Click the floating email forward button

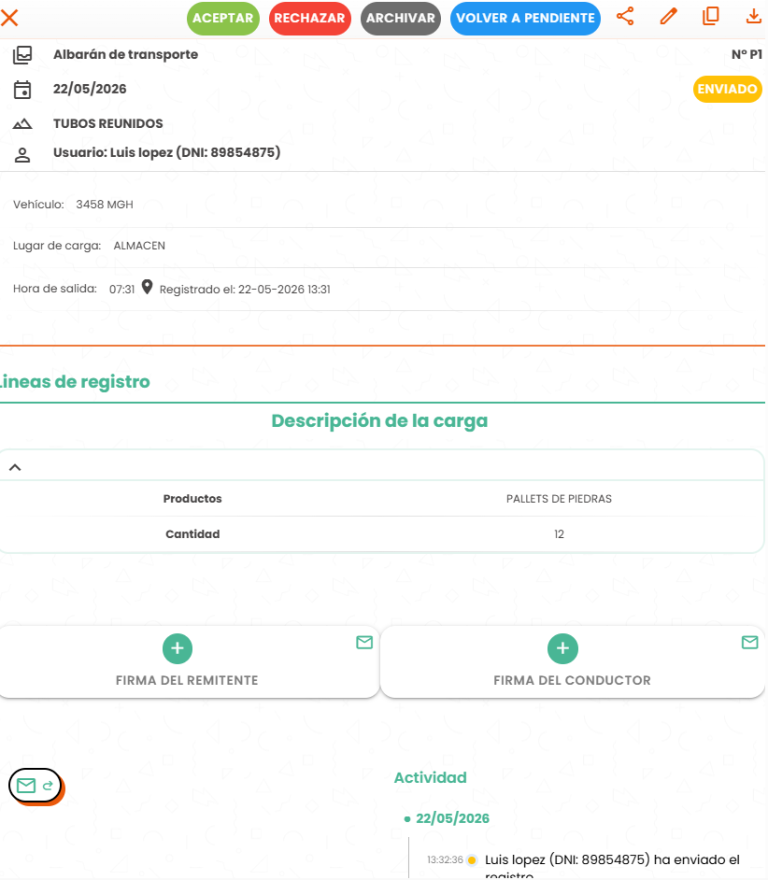(x=35, y=785)
